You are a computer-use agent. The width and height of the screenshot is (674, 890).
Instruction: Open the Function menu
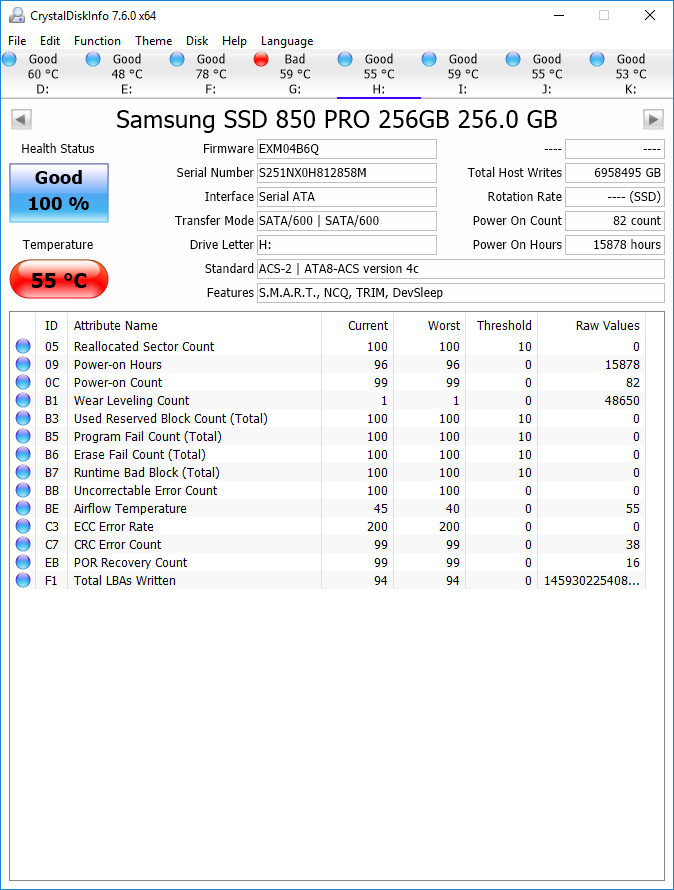tap(97, 41)
